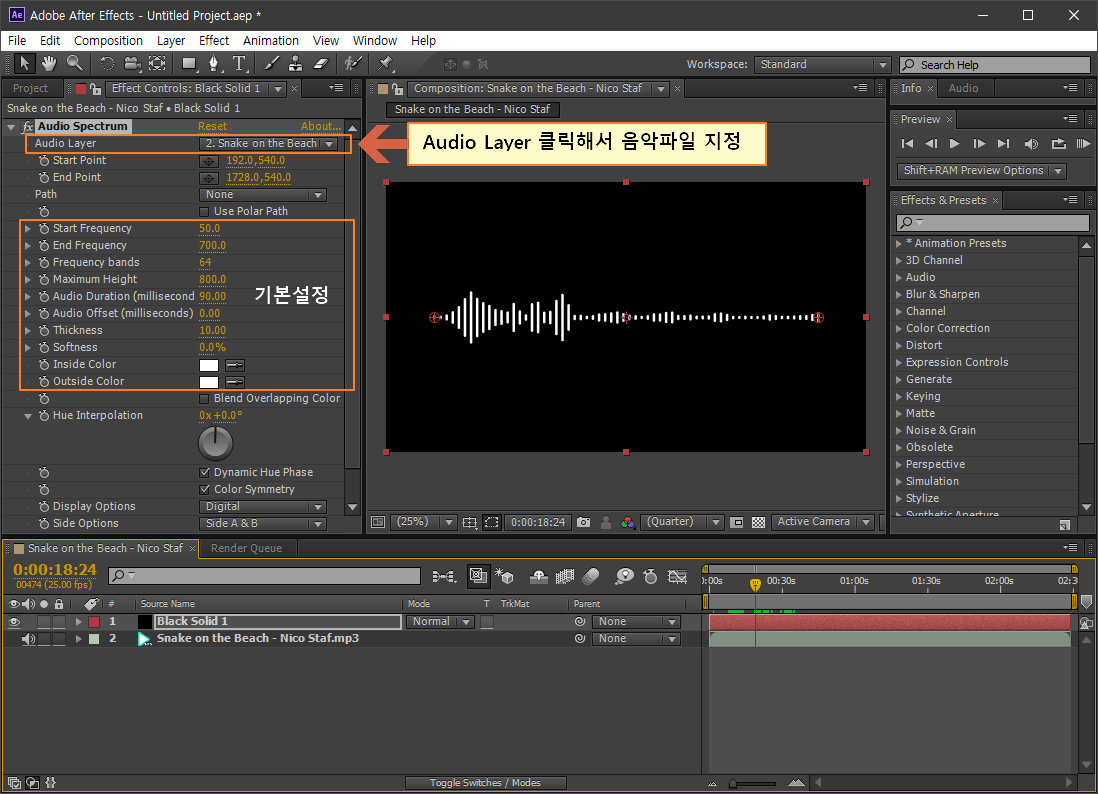Image resolution: width=1098 pixels, height=794 pixels.
Task: Open the Audio Layer dropdown
Action: (x=269, y=144)
